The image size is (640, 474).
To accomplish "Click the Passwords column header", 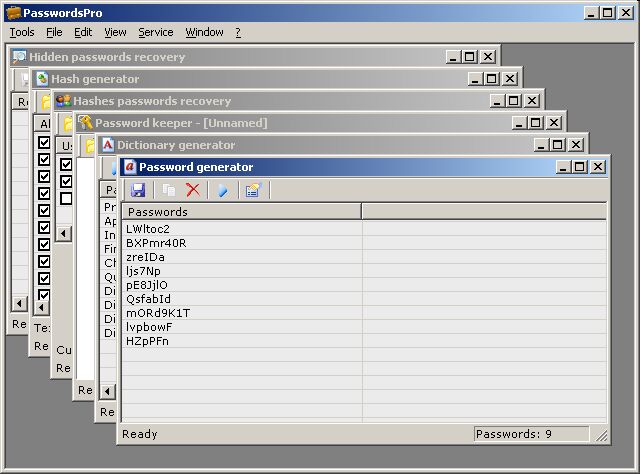I will pyautogui.click(x=242, y=212).
